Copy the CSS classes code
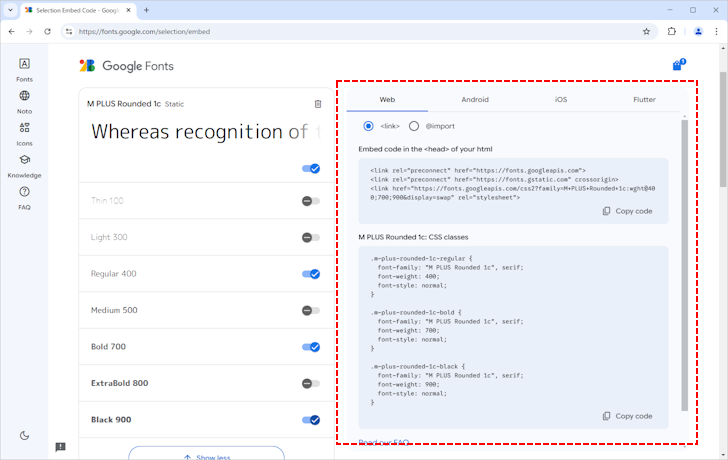 [x=627, y=416]
